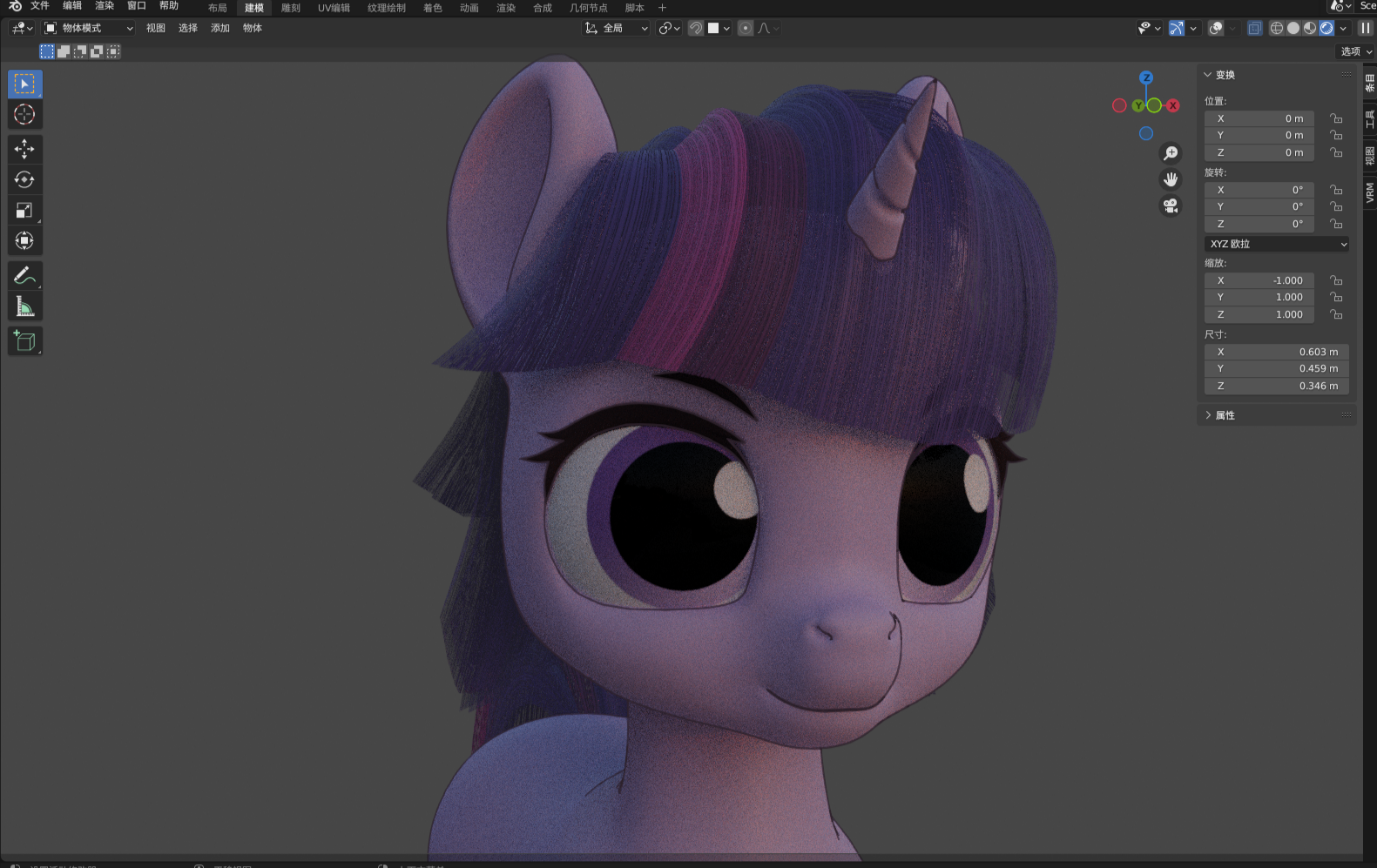Screen dimensions: 1377x868
Task: Add a workspace with the plus button
Action: pyautogui.click(x=662, y=8)
